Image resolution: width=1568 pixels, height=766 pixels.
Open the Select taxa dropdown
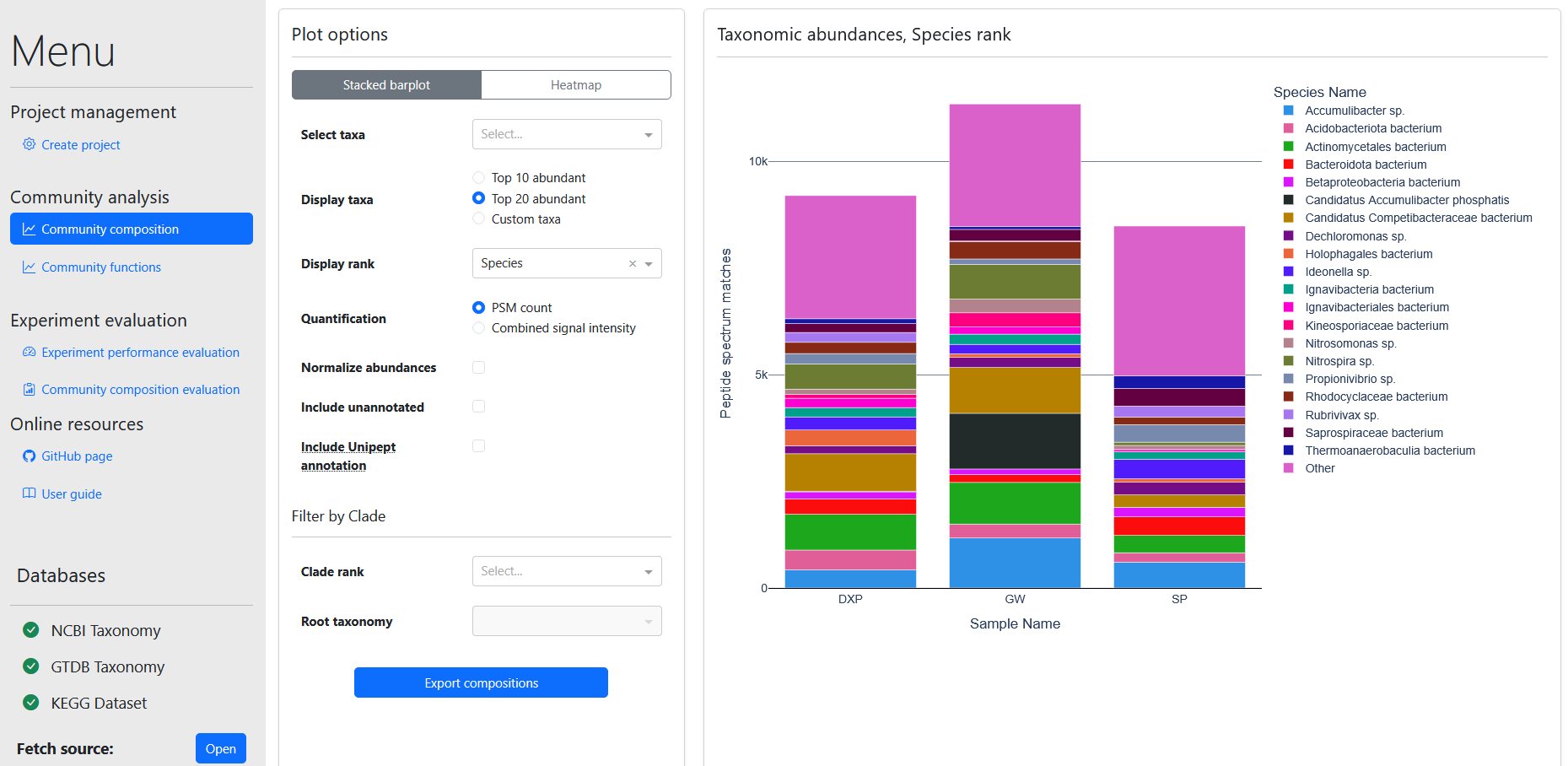click(566, 134)
